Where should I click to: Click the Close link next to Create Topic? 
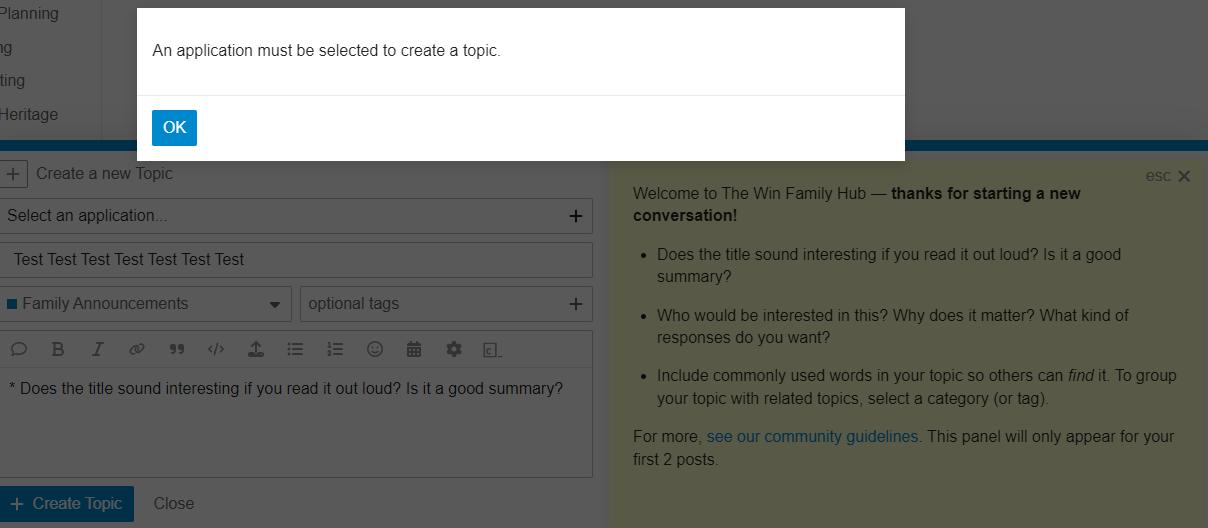coord(174,504)
